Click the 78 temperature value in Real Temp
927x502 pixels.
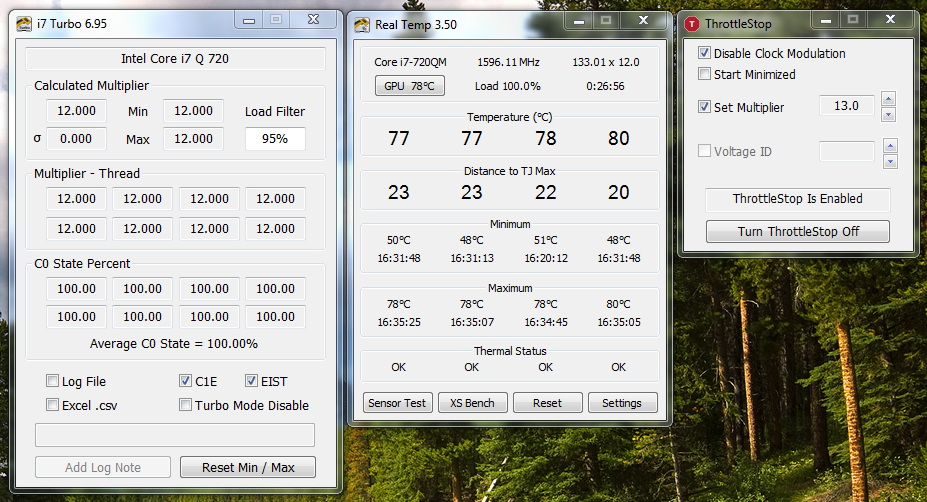coord(546,138)
